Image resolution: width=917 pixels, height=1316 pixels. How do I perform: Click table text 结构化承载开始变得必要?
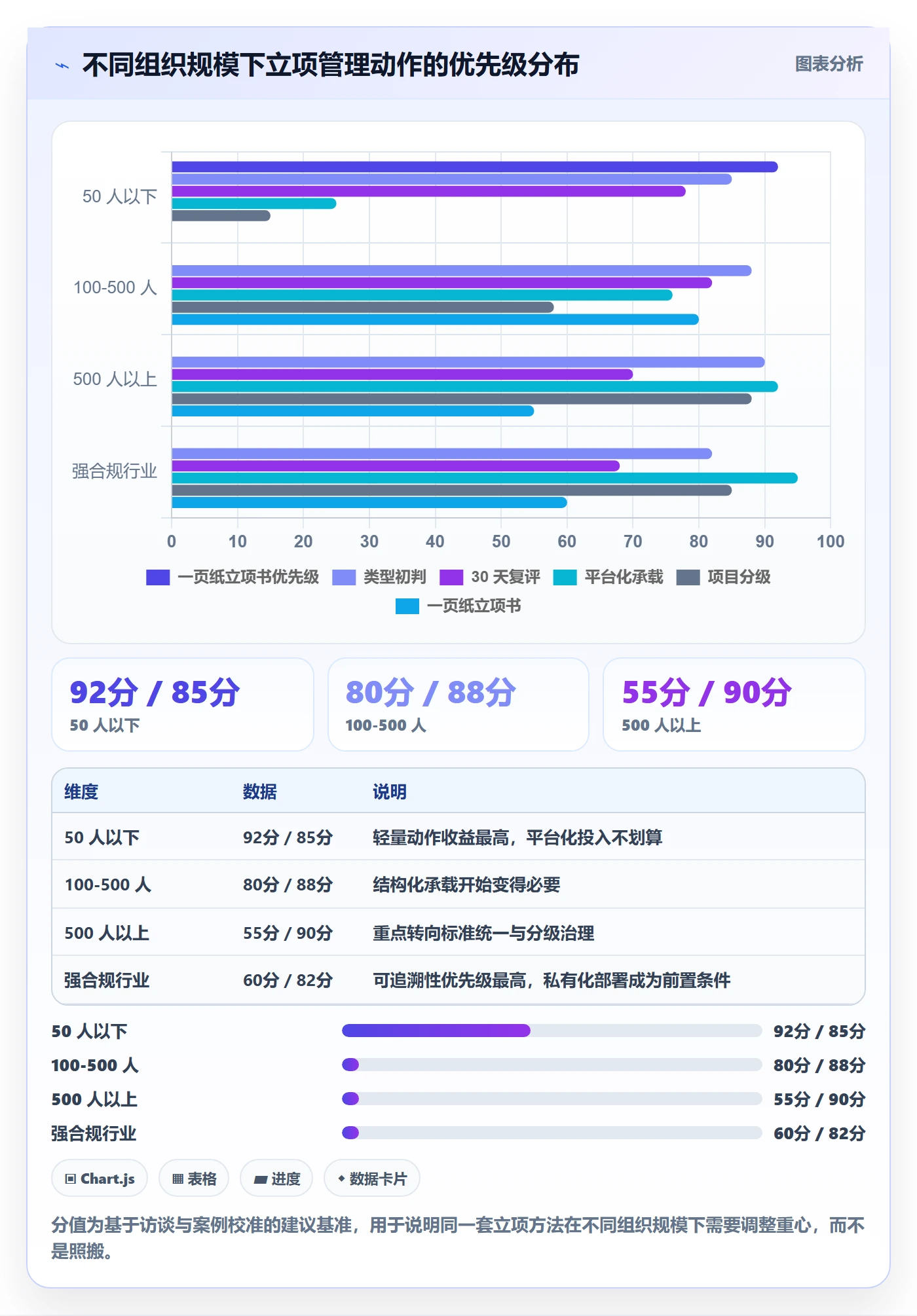point(466,885)
